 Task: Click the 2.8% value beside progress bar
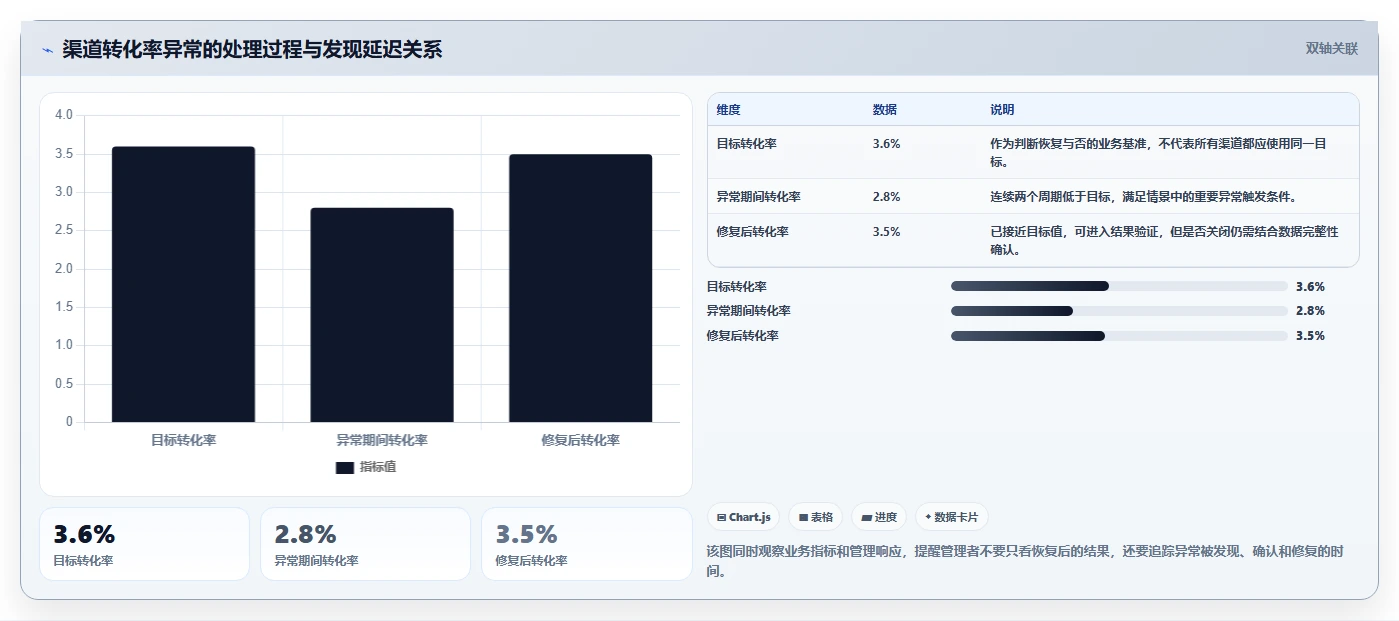[1310, 311]
